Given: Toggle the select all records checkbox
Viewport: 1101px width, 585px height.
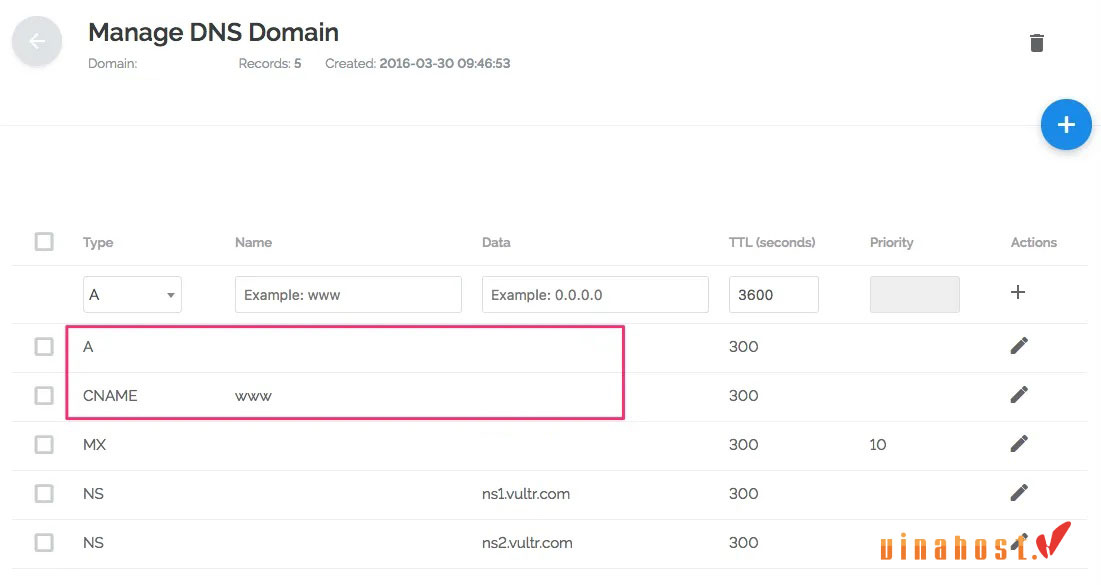Looking at the screenshot, I should 44,242.
